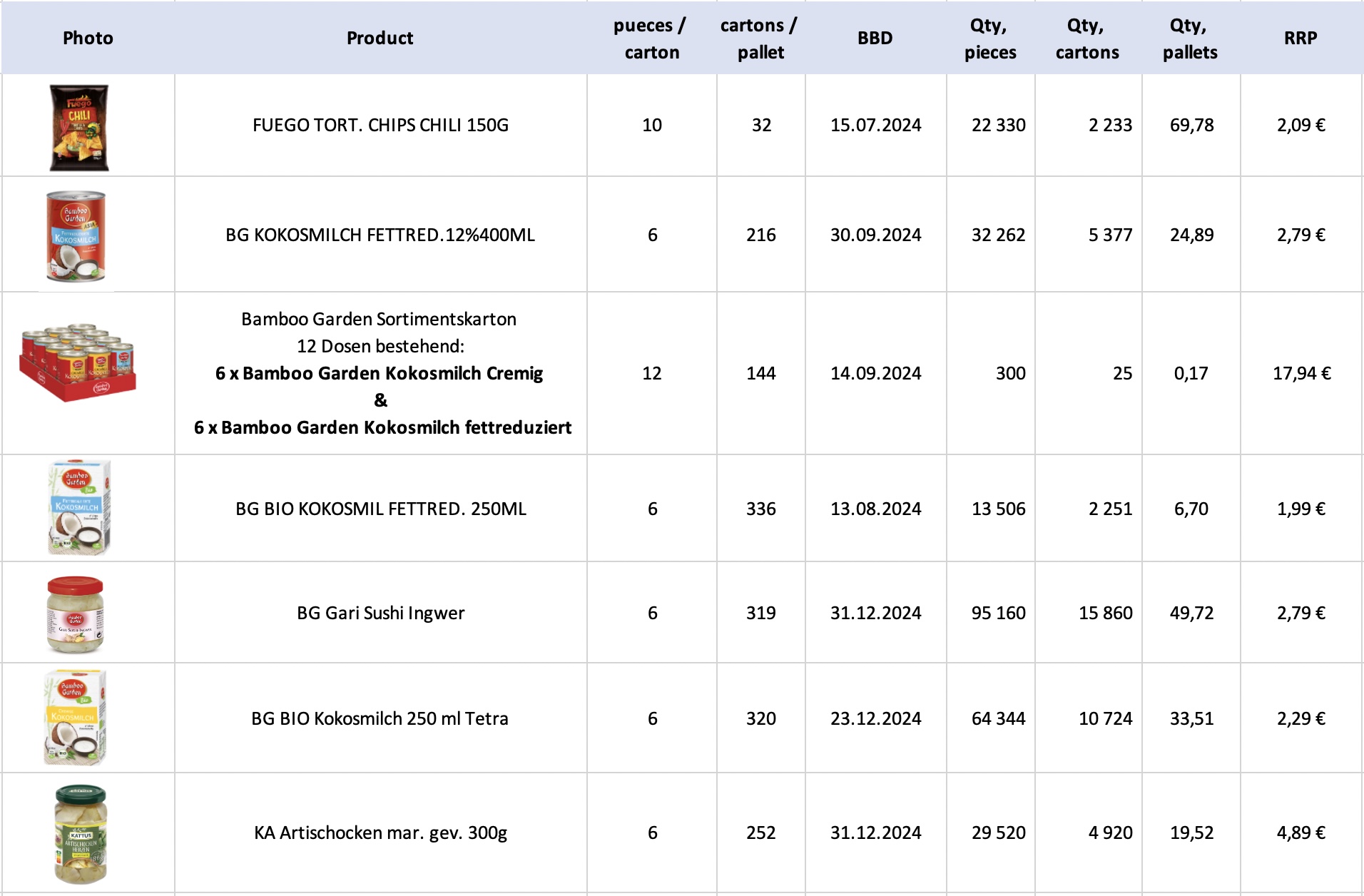Click the Gari Sushi Ingwer jar photo

[x=75, y=614]
